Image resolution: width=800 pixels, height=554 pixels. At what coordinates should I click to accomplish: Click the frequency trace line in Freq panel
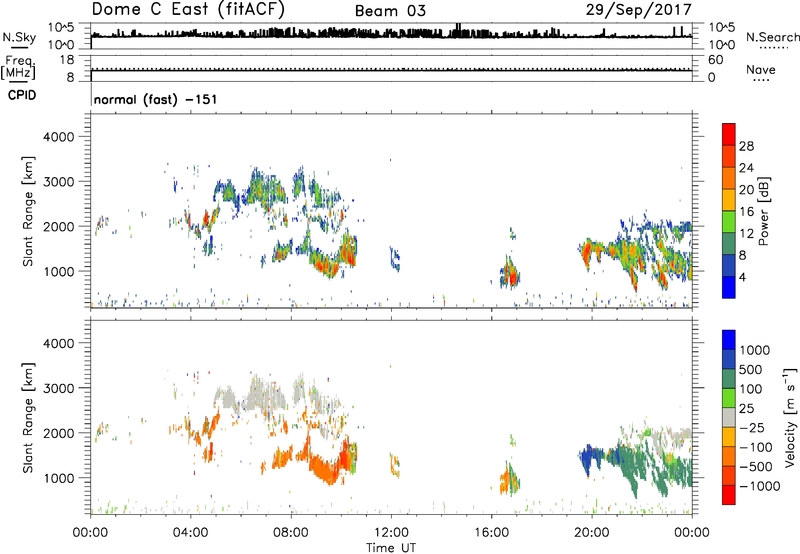pos(391,70)
